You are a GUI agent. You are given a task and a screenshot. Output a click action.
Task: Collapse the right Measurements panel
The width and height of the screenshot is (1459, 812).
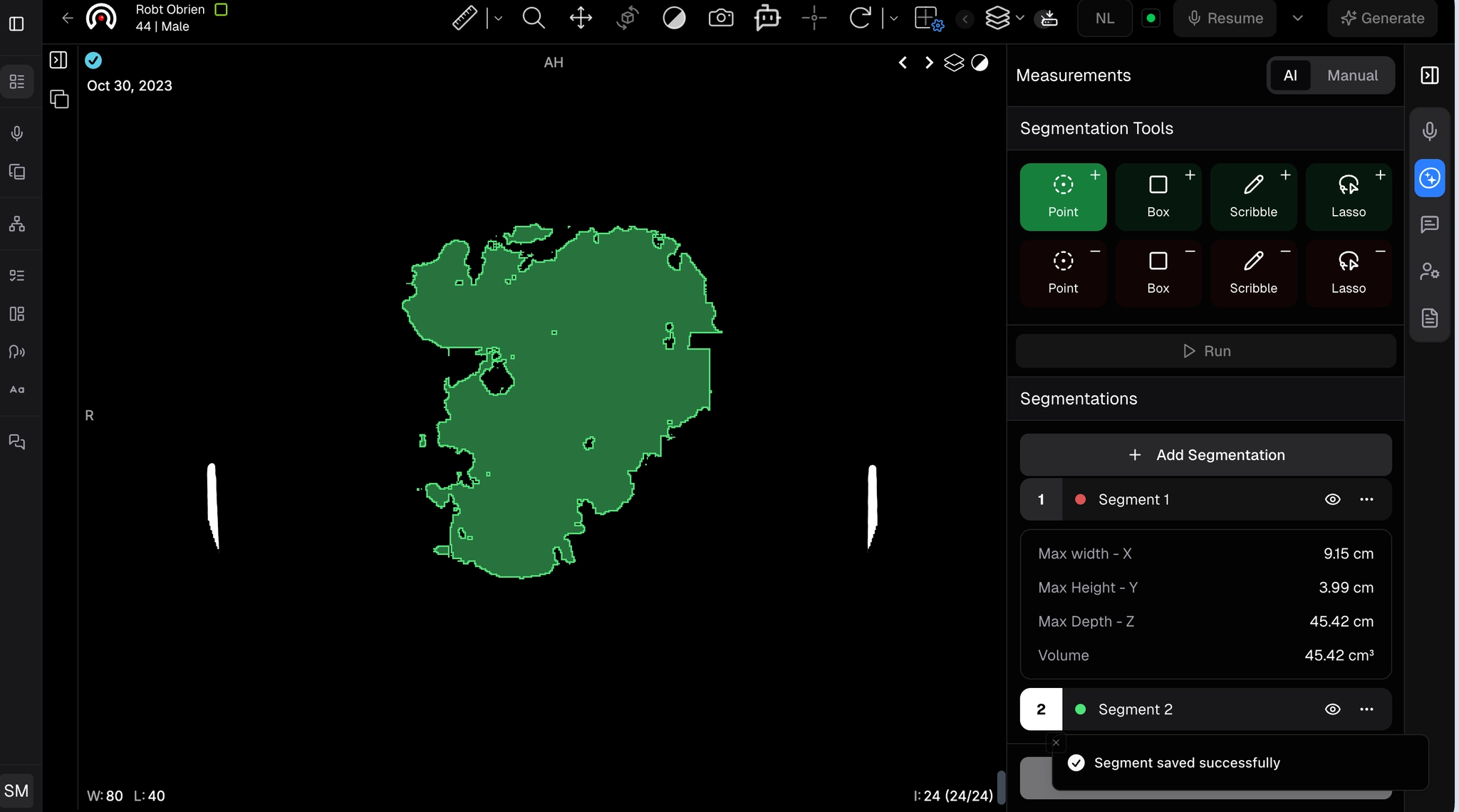[x=1429, y=75]
